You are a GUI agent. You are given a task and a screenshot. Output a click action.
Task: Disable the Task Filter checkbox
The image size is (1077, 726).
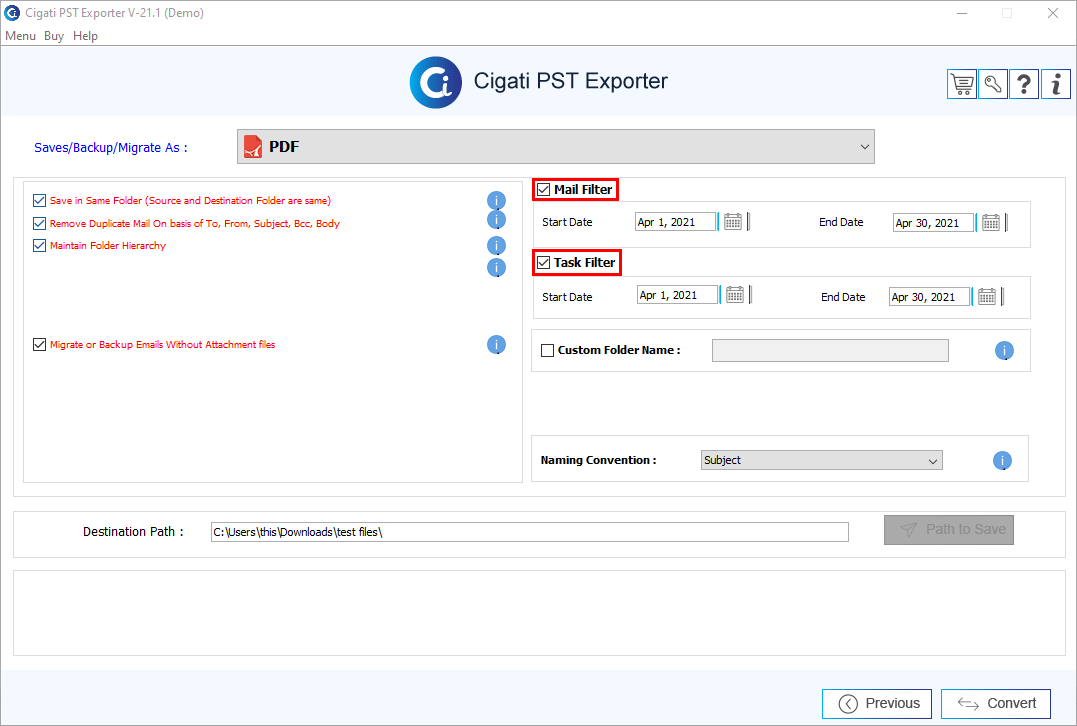point(543,262)
